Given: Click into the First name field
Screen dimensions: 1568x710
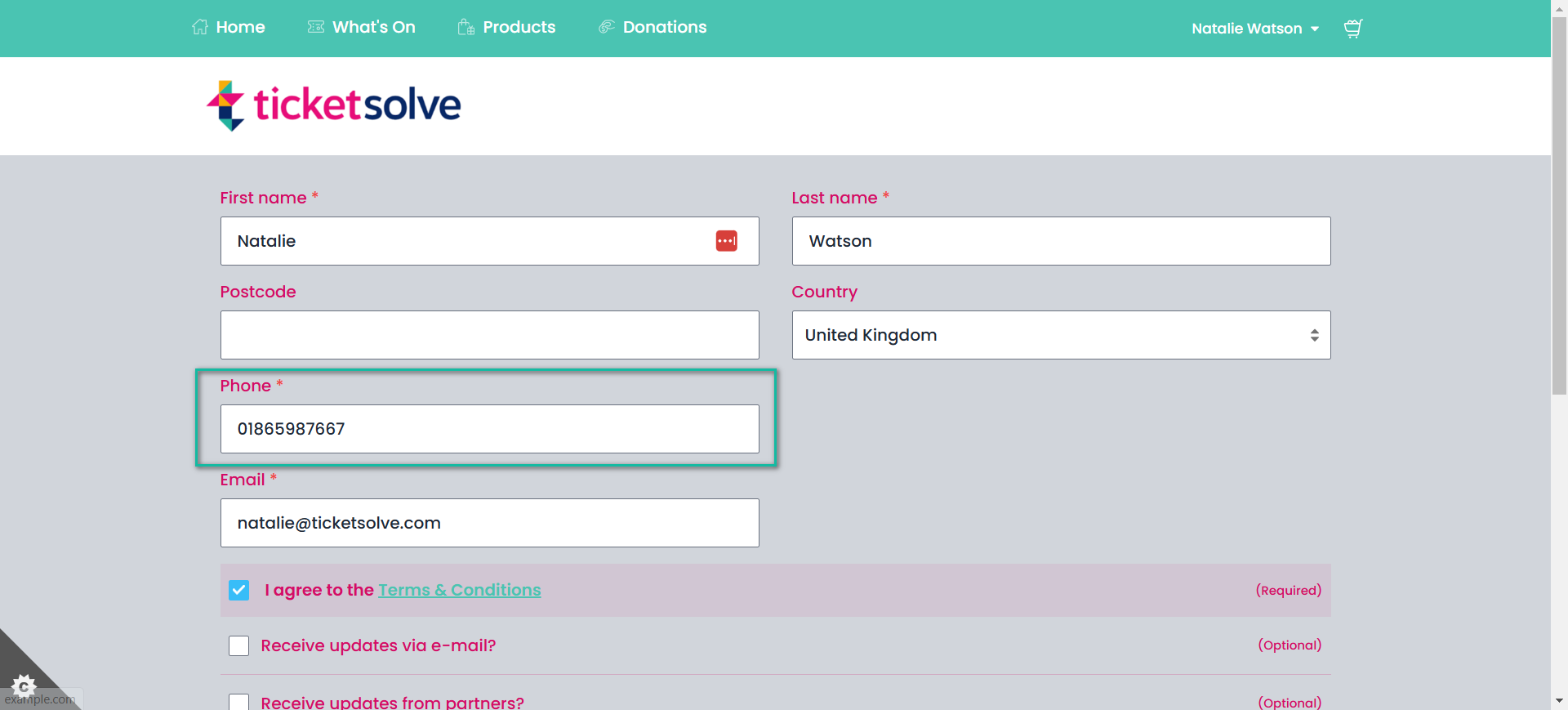Looking at the screenshot, I should [490, 241].
